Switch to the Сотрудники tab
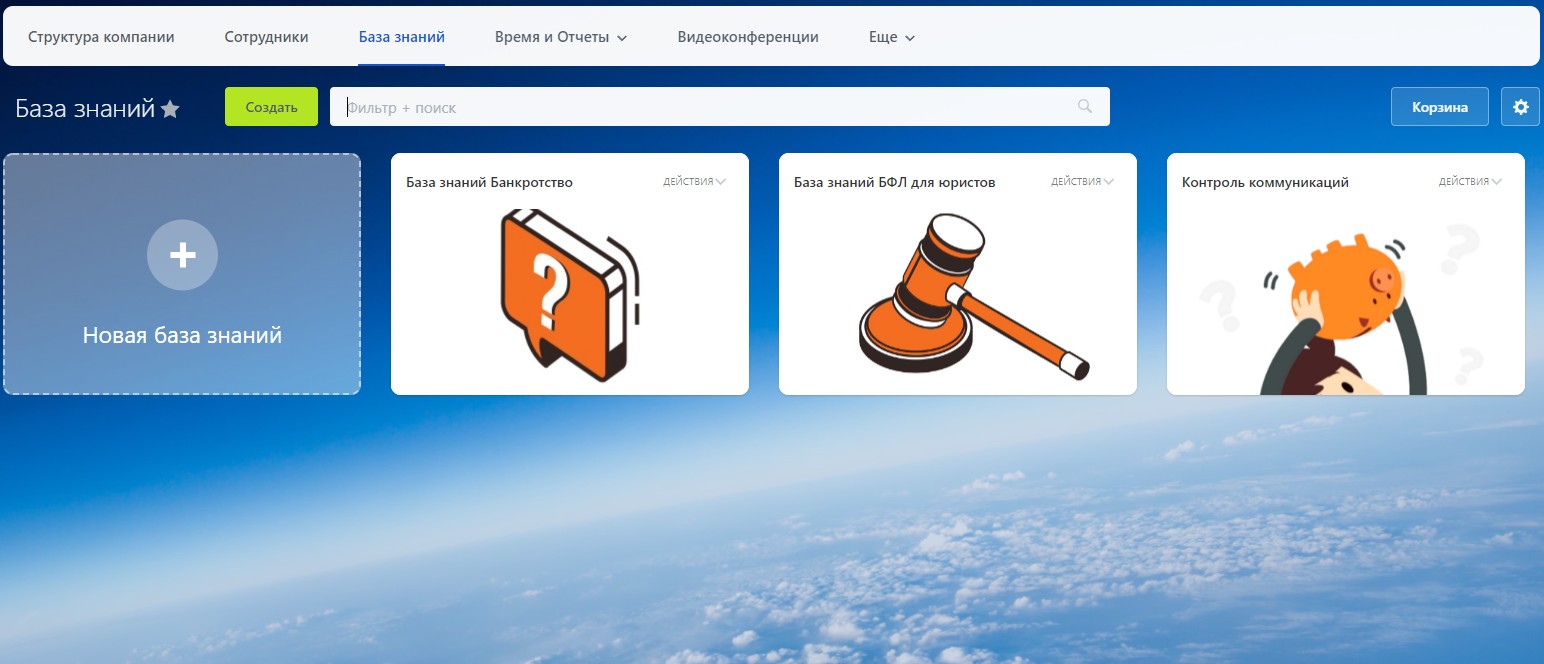 [x=267, y=37]
